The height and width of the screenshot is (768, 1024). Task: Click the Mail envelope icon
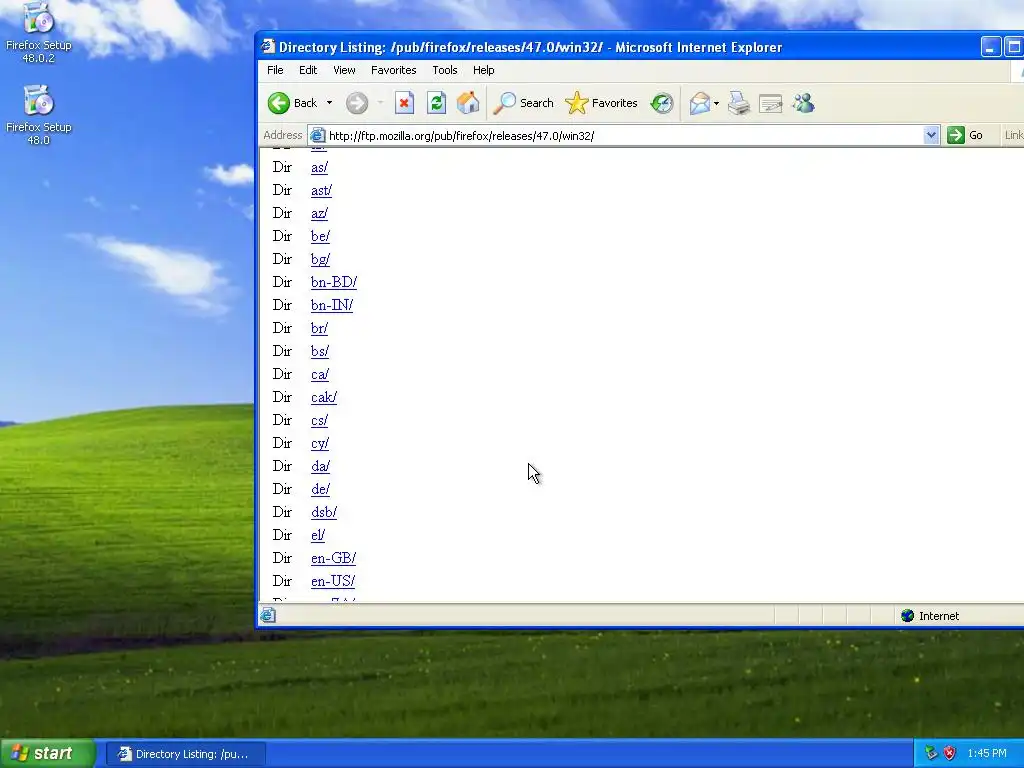click(699, 103)
